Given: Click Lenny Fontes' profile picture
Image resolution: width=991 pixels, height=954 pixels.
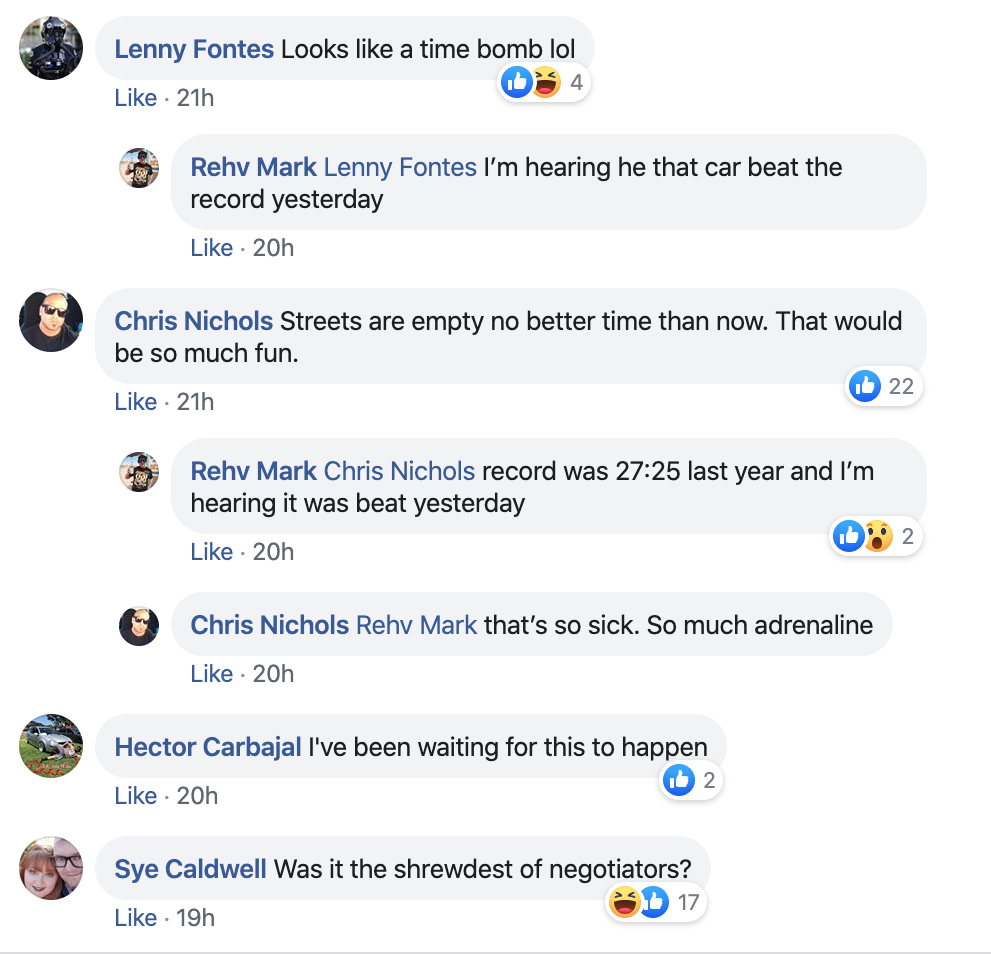Looking at the screenshot, I should pyautogui.click(x=51, y=48).
